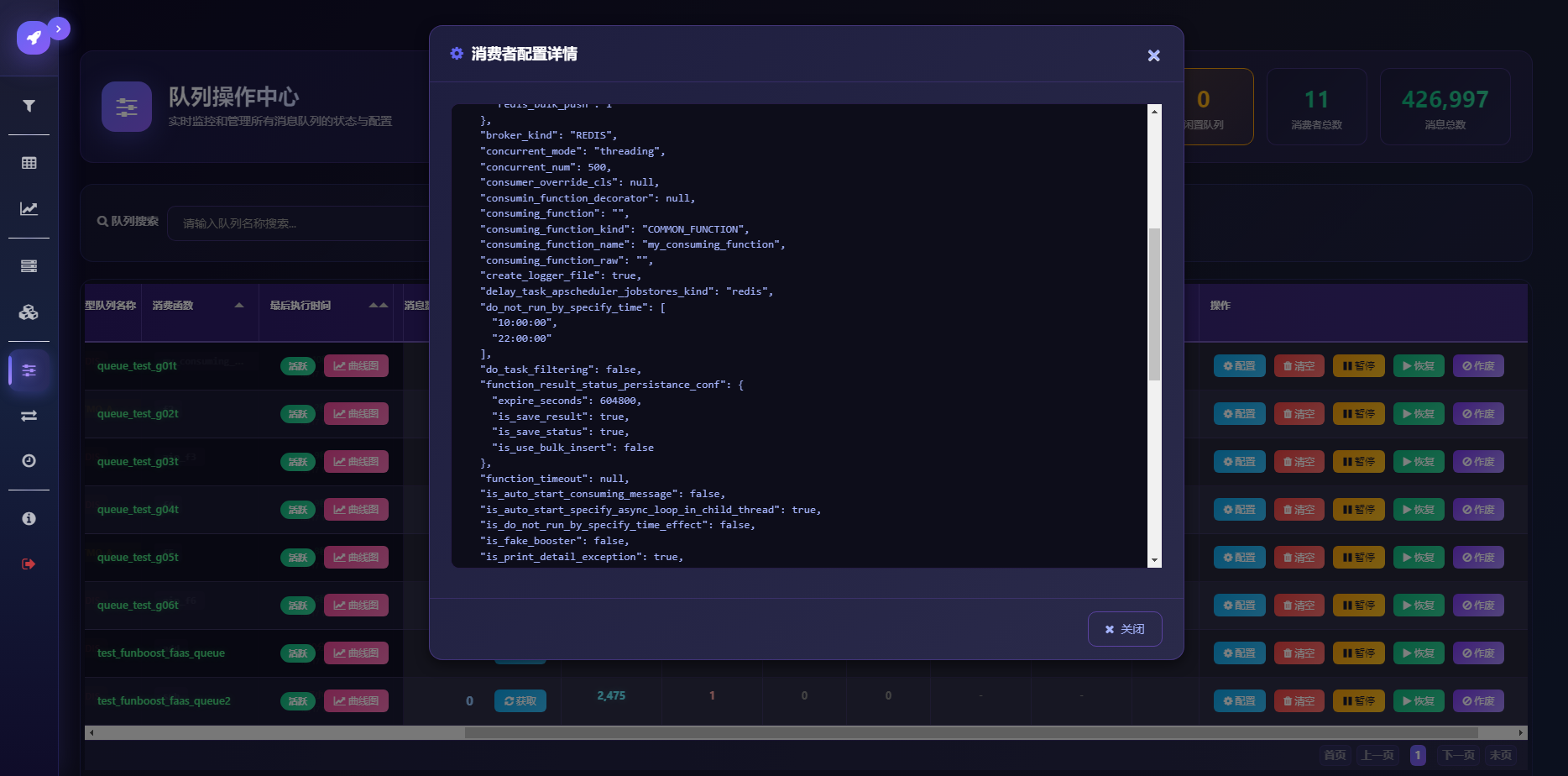Click the gear icon beside 消费者配置详情 title

click(457, 54)
